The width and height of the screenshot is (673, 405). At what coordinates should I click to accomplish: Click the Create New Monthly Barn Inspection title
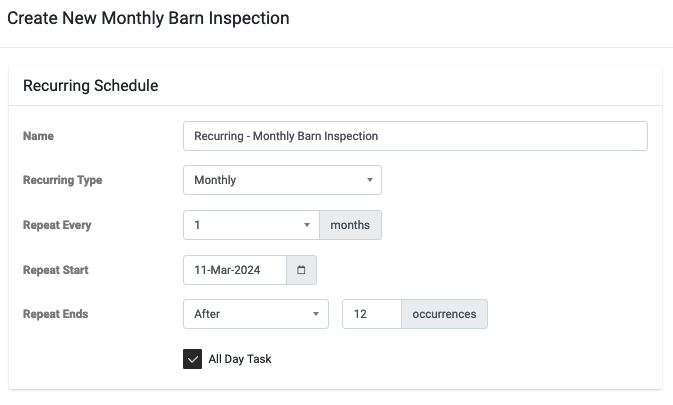(x=149, y=18)
